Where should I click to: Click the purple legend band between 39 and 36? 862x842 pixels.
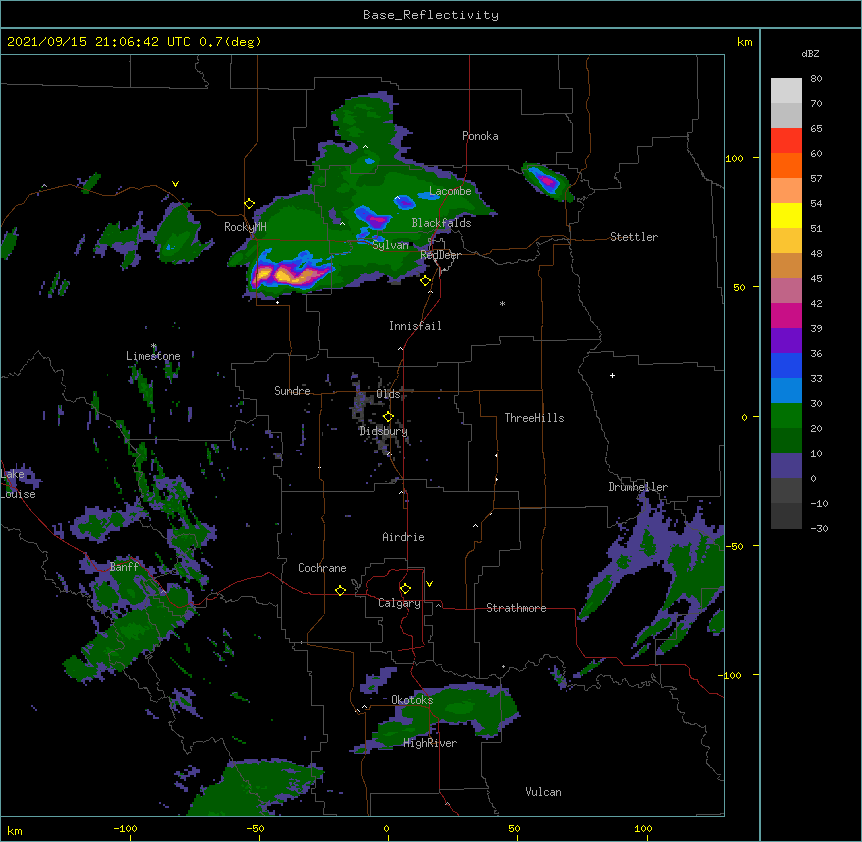786,341
